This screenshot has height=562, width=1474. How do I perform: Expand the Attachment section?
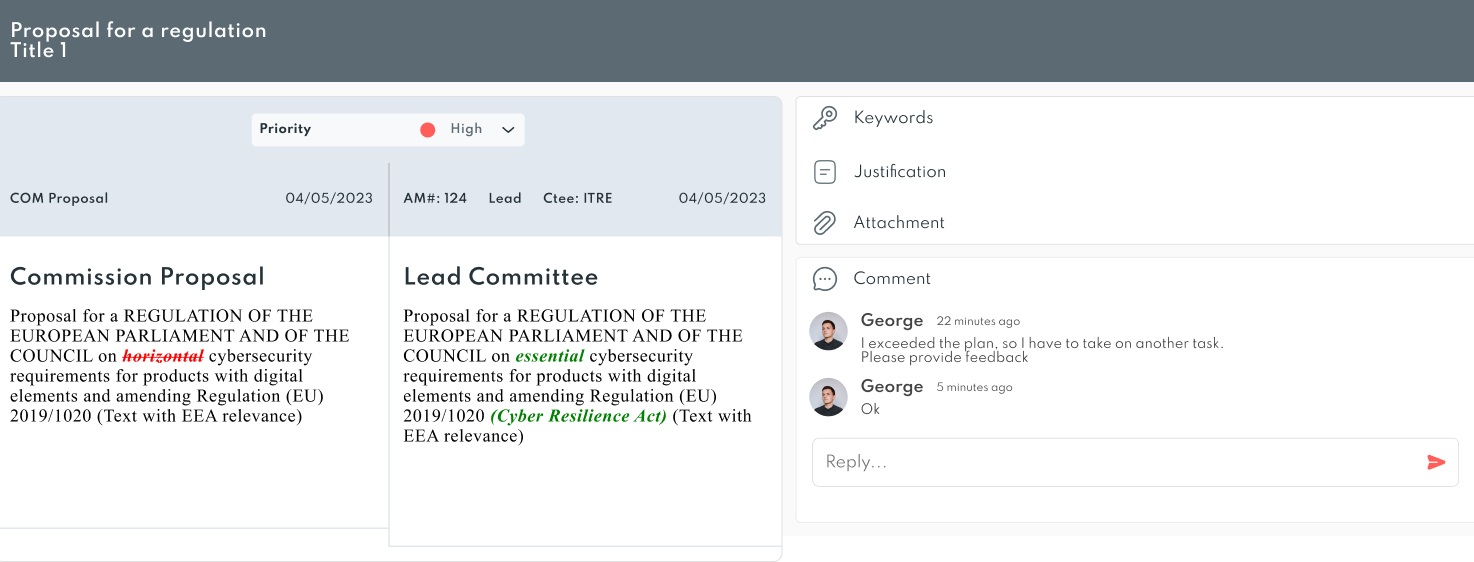[1135, 223]
